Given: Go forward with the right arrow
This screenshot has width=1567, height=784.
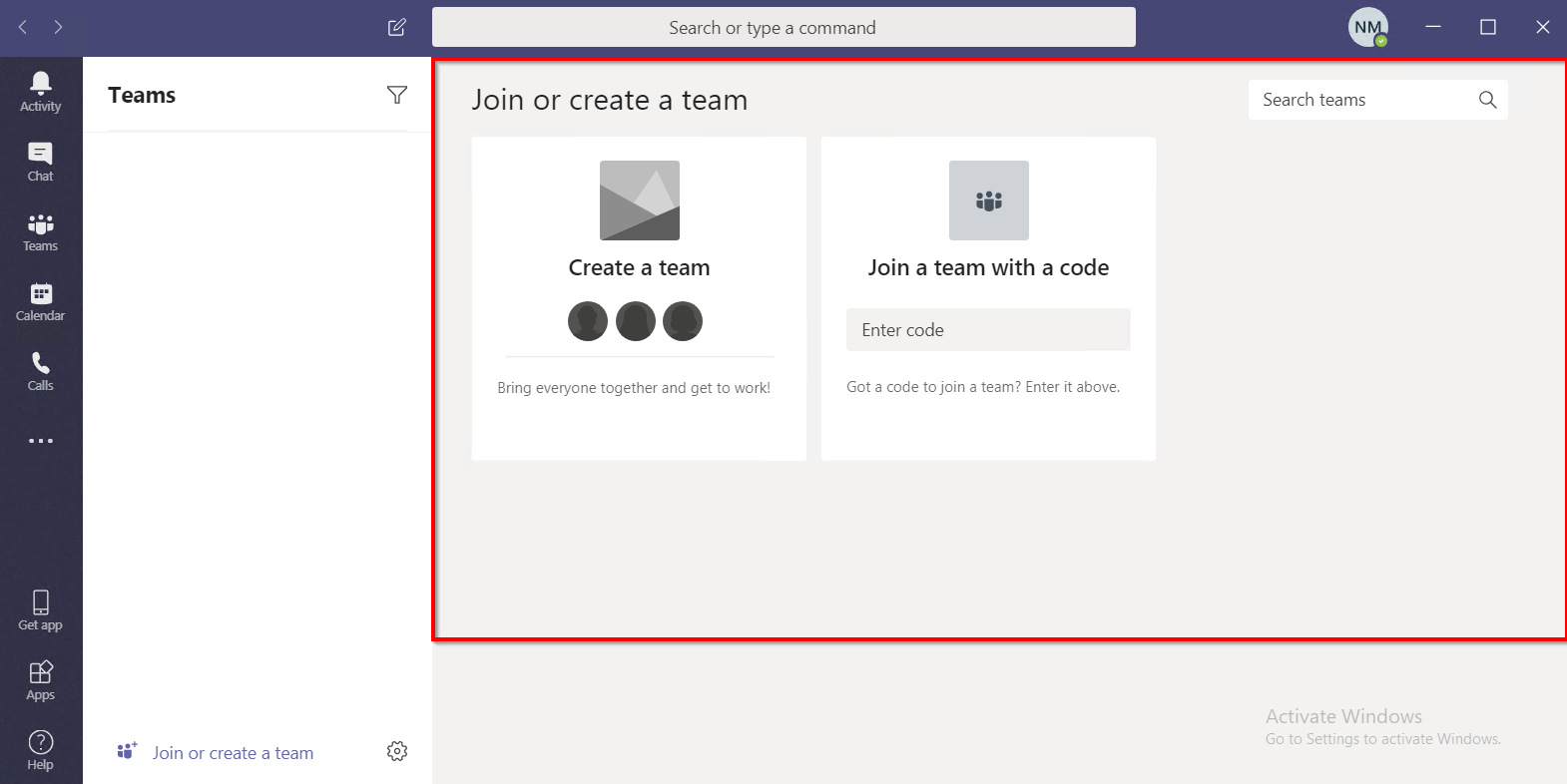Looking at the screenshot, I should (58, 27).
